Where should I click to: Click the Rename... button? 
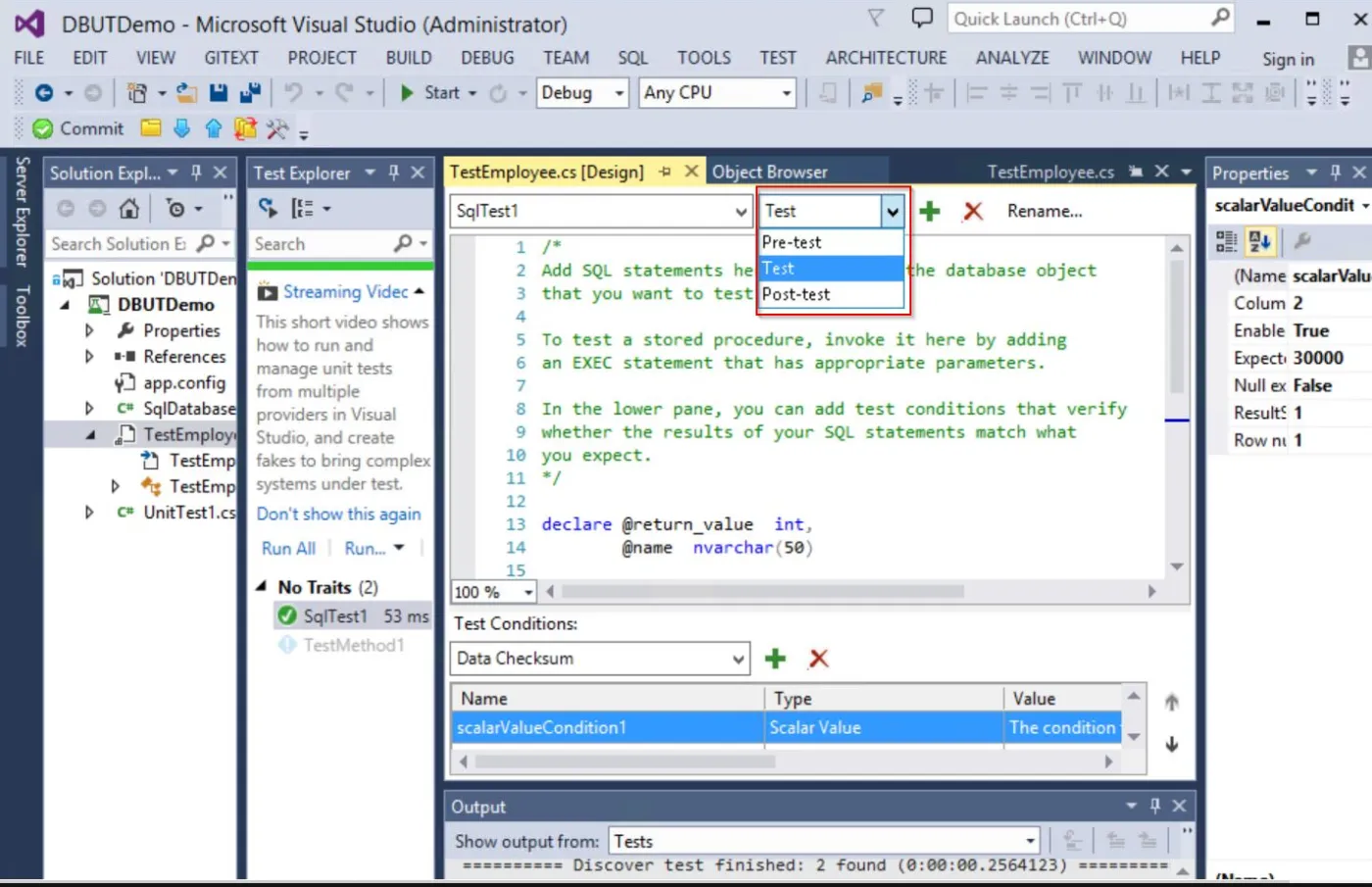click(x=1045, y=211)
